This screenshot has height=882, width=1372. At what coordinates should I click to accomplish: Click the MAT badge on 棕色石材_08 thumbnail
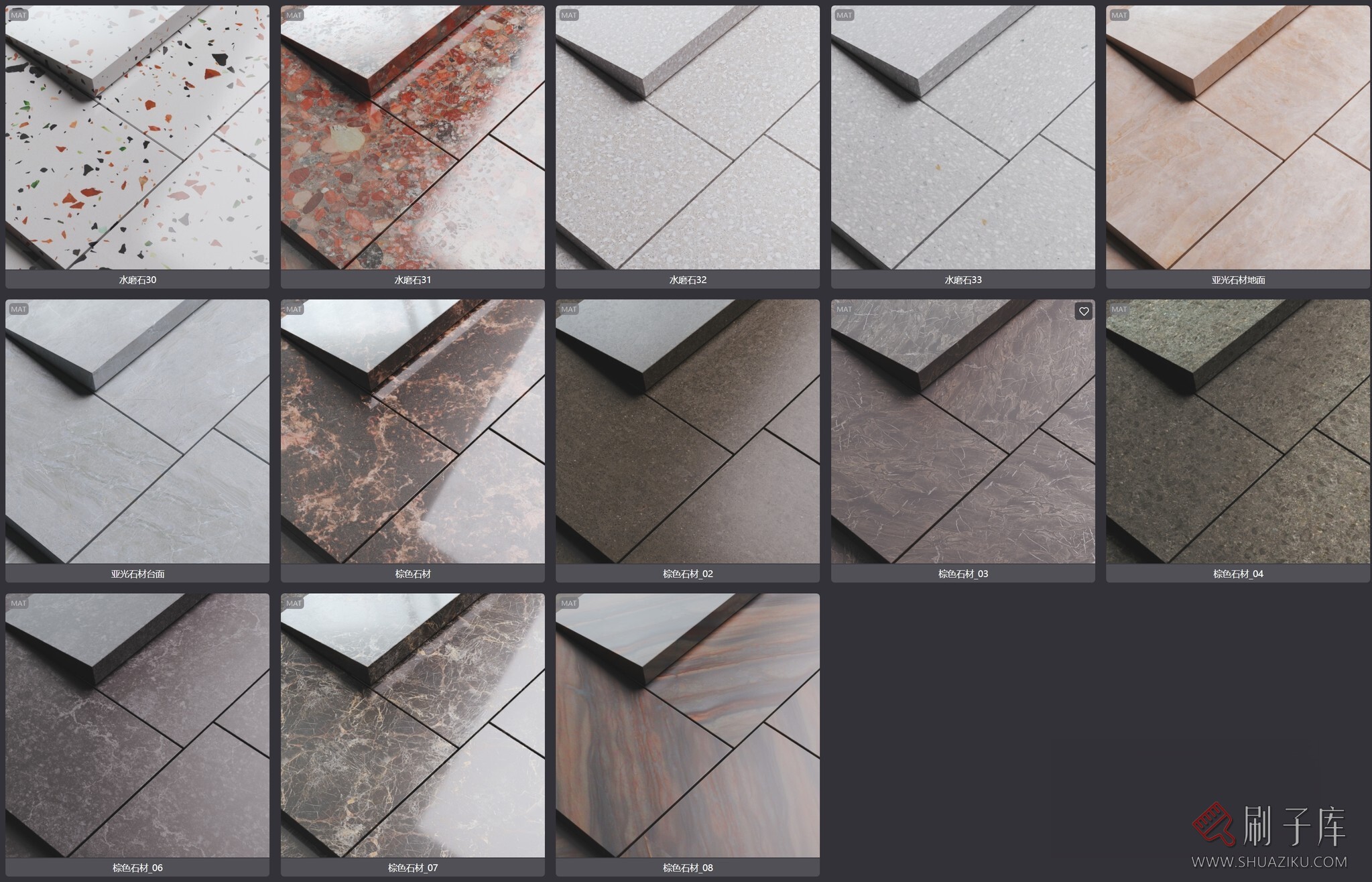[569, 603]
